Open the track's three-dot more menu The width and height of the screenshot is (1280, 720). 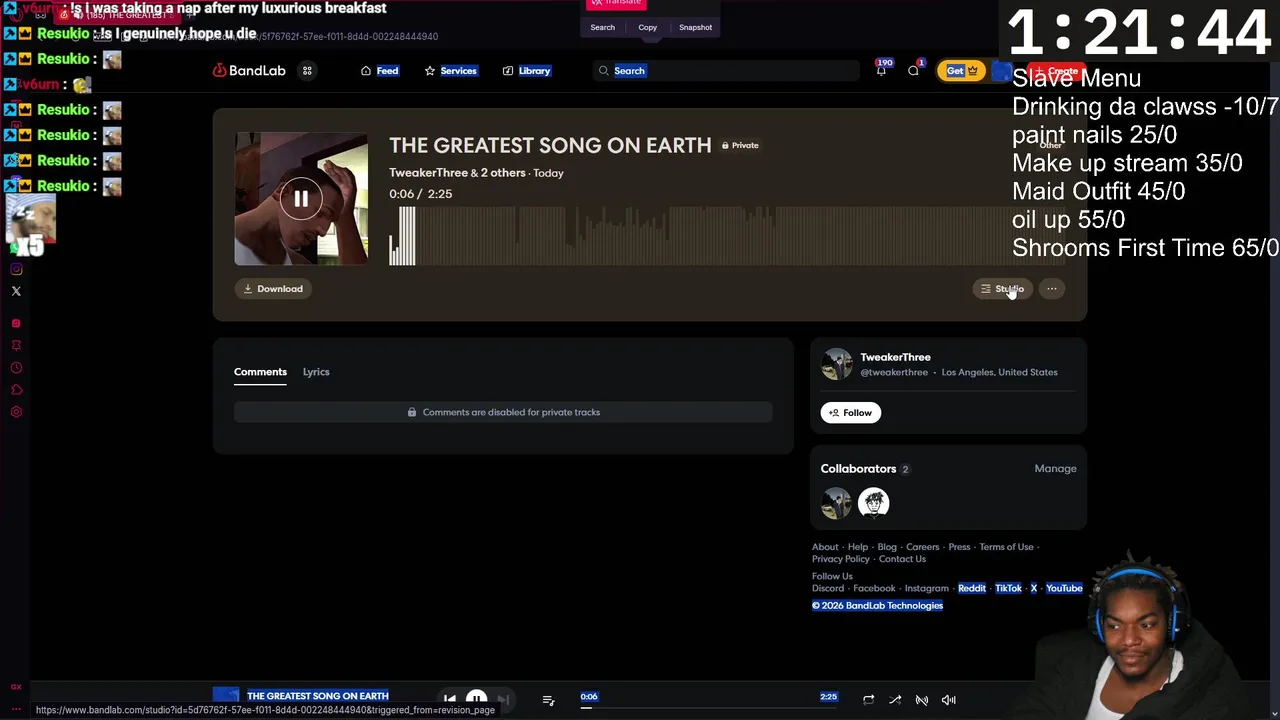tap(1051, 289)
